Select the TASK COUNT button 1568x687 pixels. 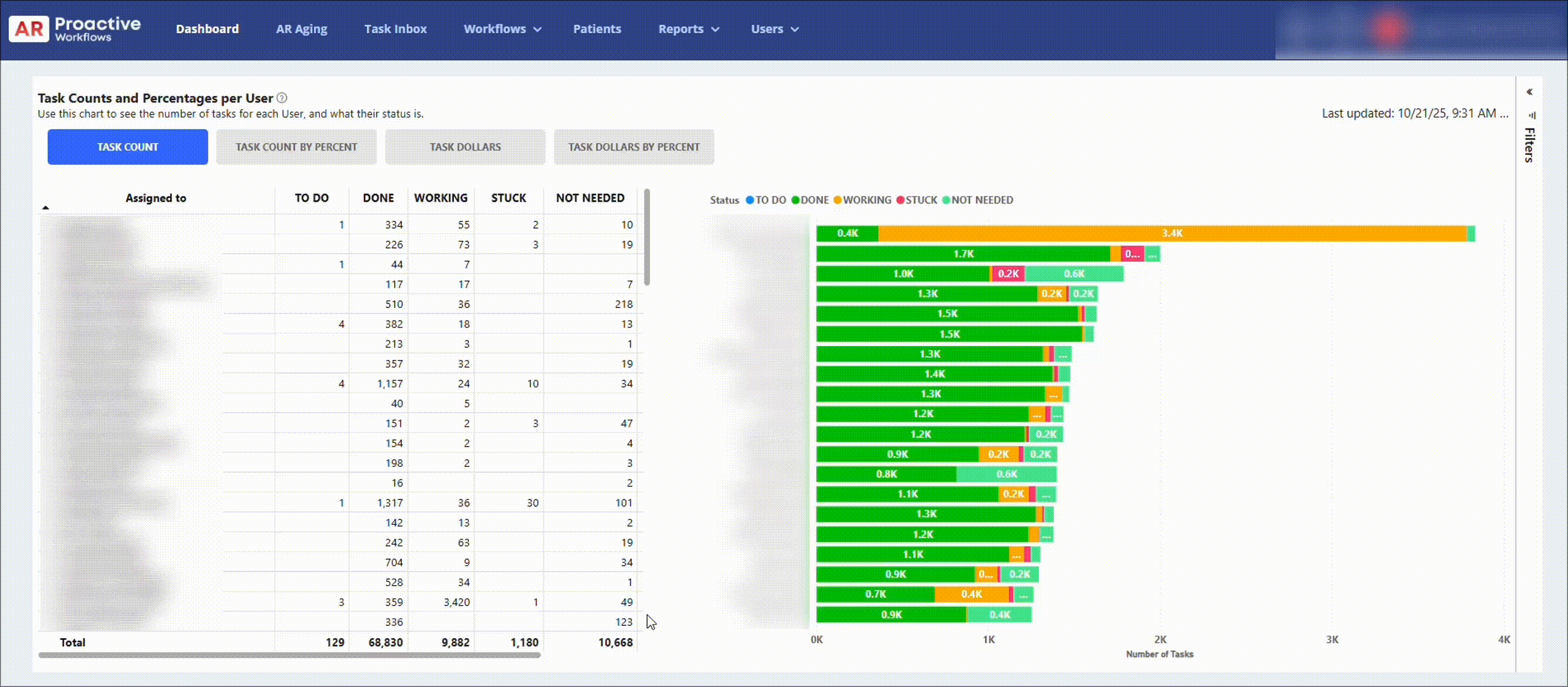pyautogui.click(x=127, y=147)
